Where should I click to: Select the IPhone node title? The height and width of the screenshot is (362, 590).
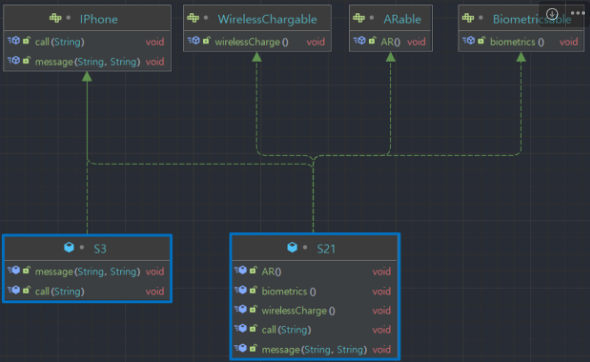[99, 19]
